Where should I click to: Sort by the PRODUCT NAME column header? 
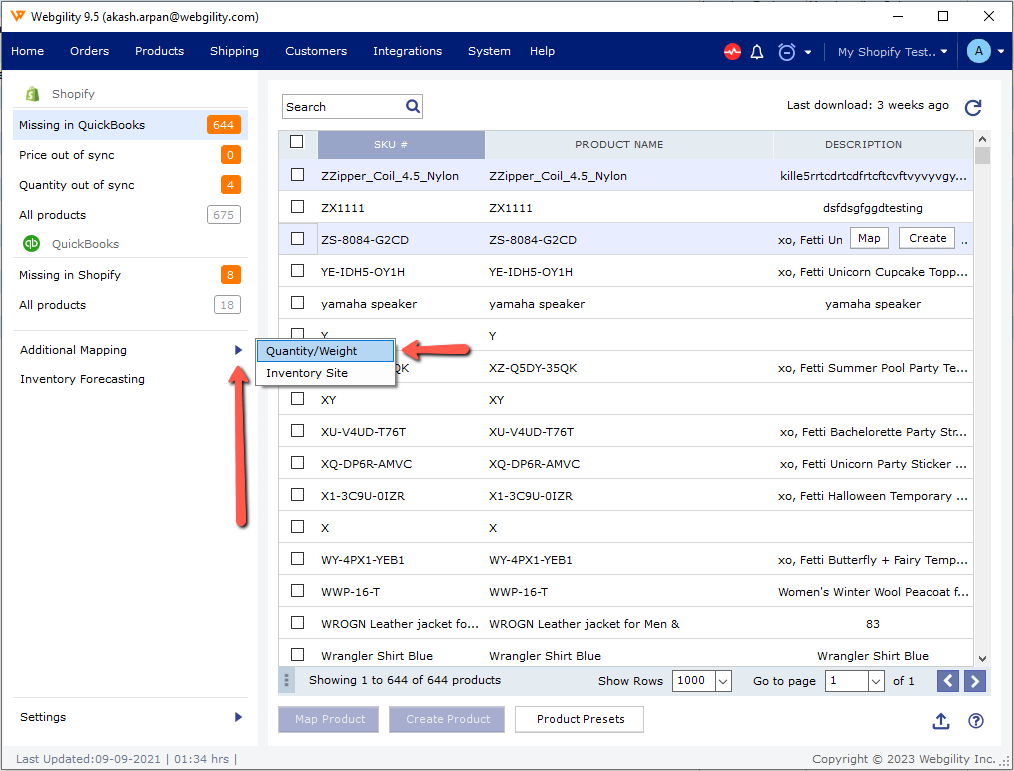pos(629,145)
